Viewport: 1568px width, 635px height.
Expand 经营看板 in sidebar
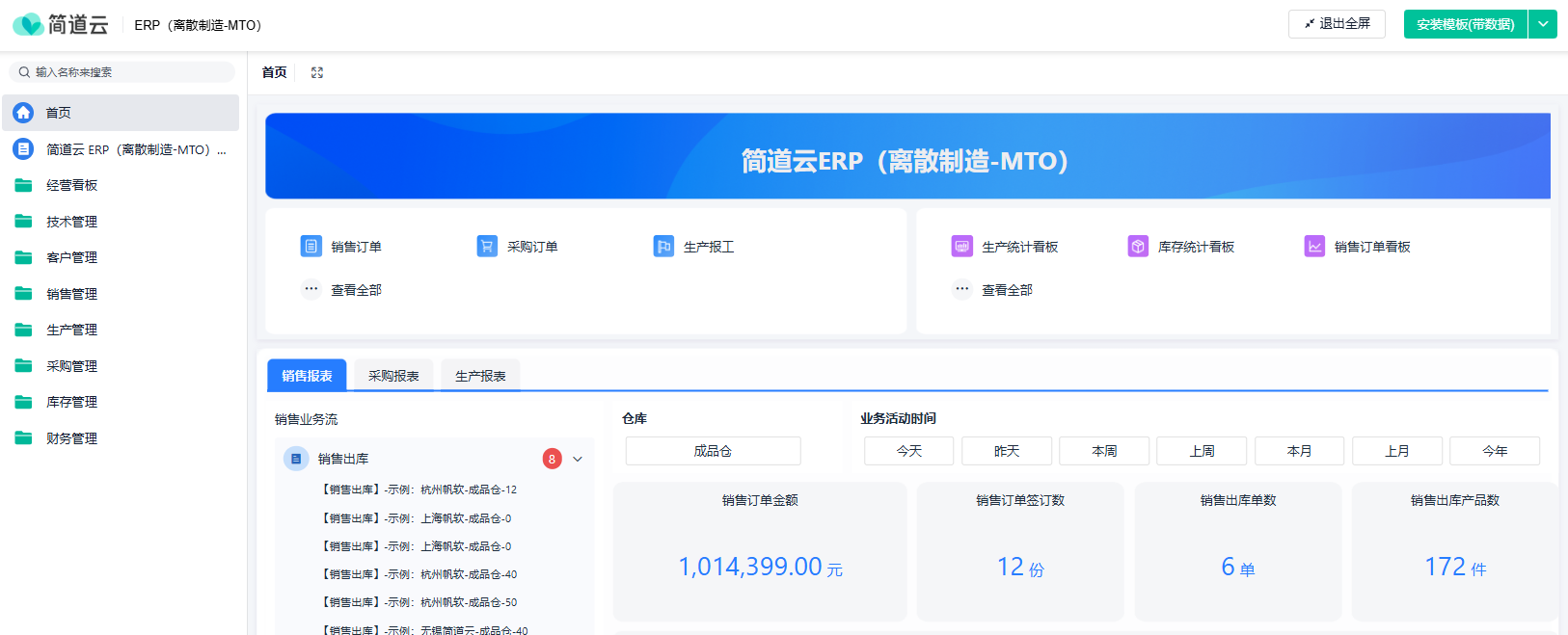[121, 185]
